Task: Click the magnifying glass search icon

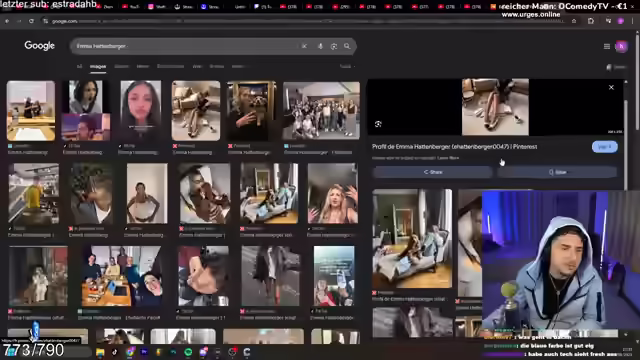Action: [x=347, y=47]
